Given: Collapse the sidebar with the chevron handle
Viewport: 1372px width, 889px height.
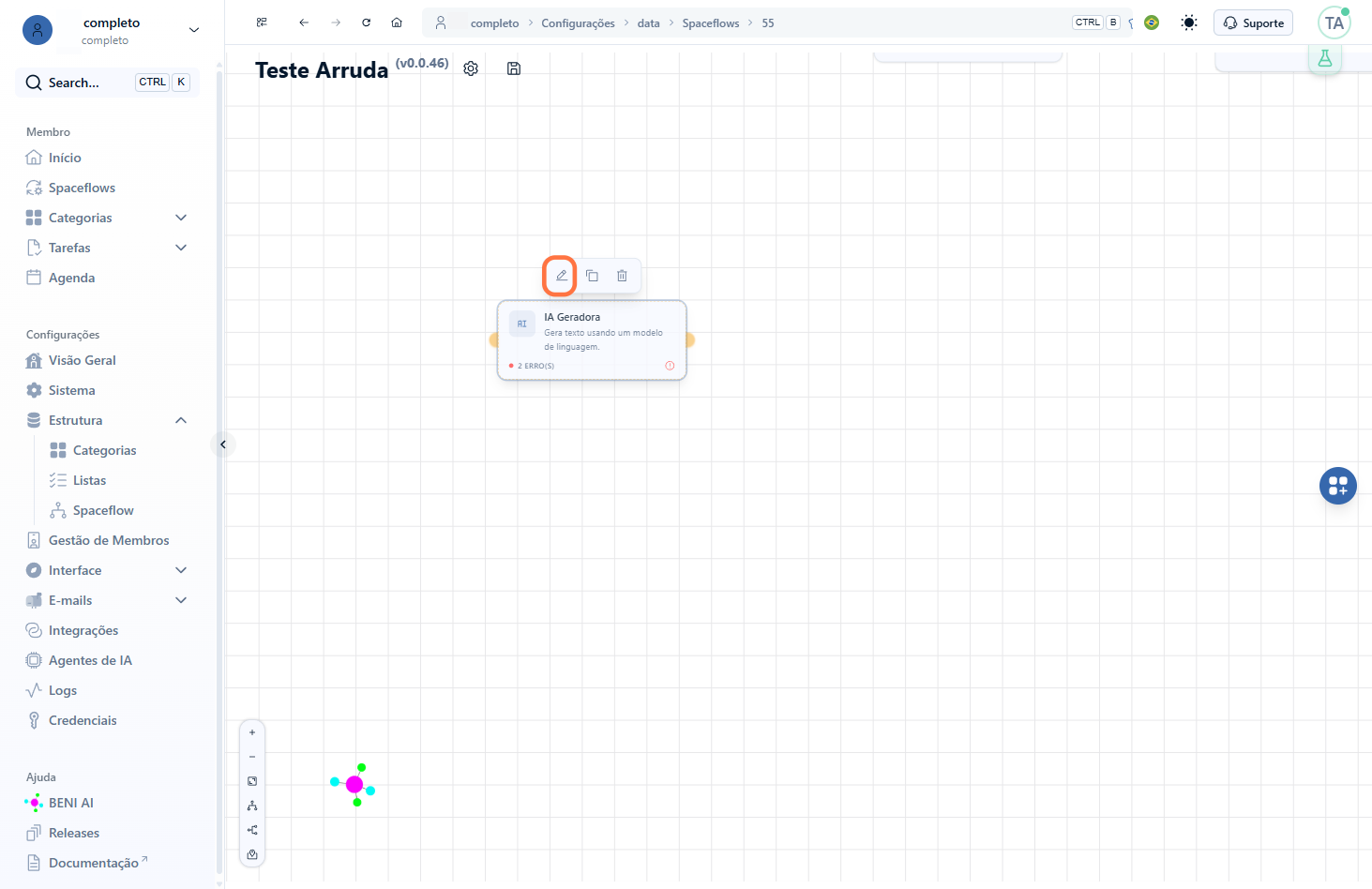Looking at the screenshot, I should [x=223, y=444].
